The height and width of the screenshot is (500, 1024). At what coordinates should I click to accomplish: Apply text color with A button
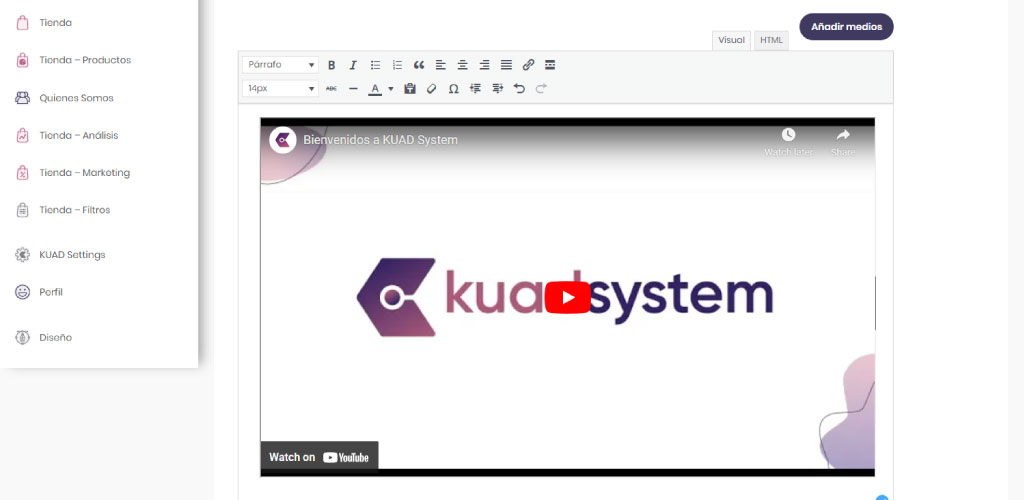coord(375,89)
